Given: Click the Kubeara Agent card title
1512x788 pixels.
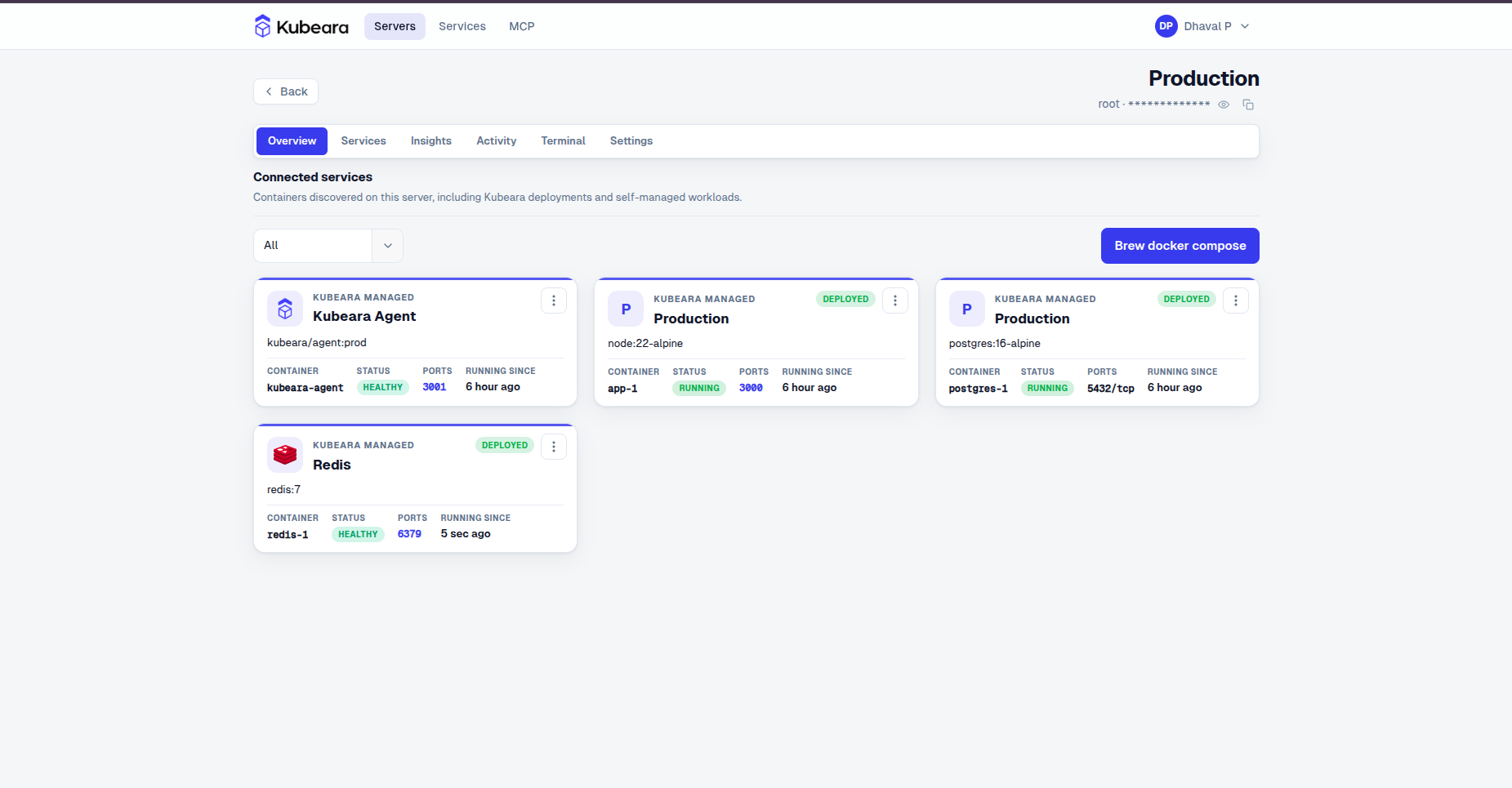Looking at the screenshot, I should pos(364,316).
